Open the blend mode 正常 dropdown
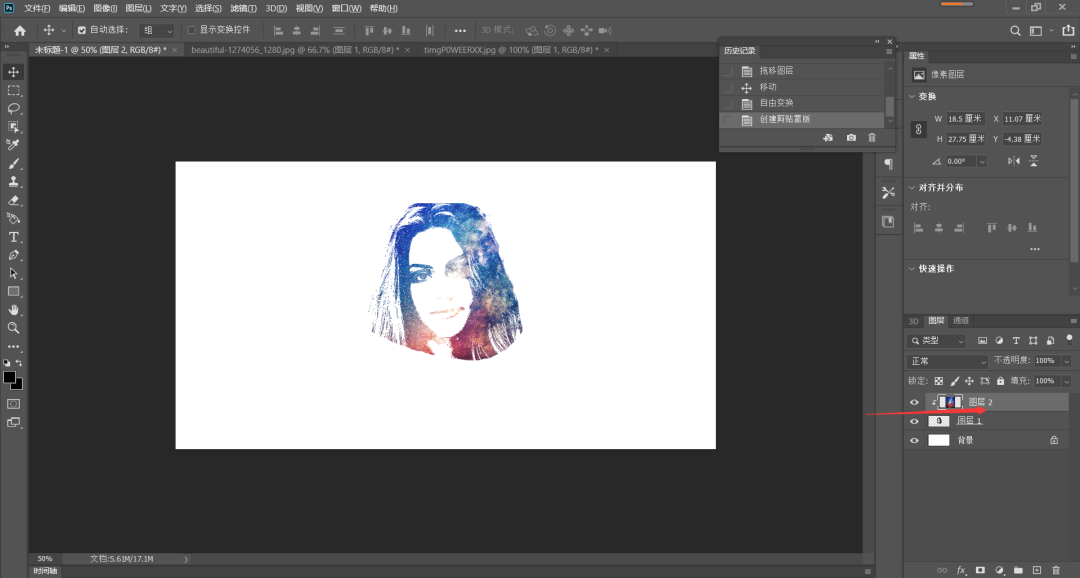Image resolution: width=1080 pixels, height=578 pixels. click(947, 361)
